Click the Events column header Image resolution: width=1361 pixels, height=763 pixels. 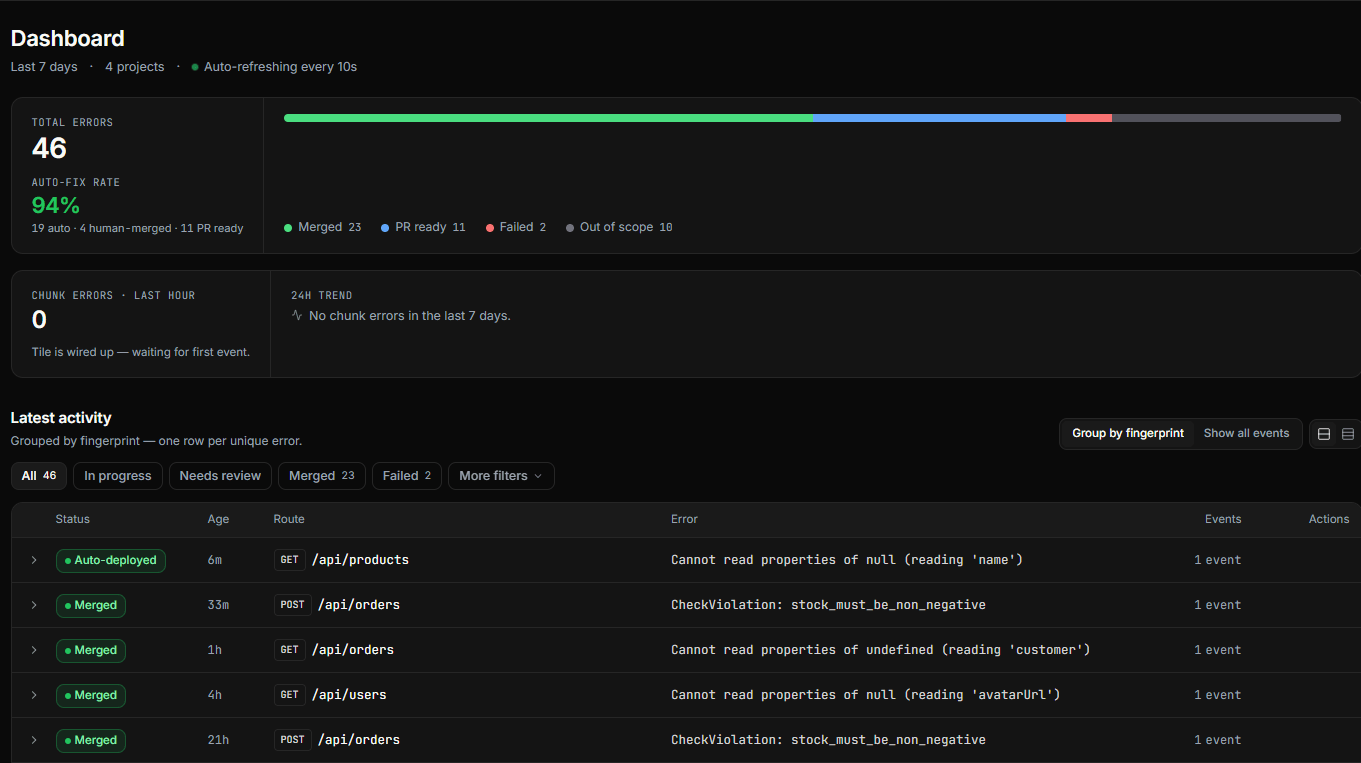point(1223,519)
